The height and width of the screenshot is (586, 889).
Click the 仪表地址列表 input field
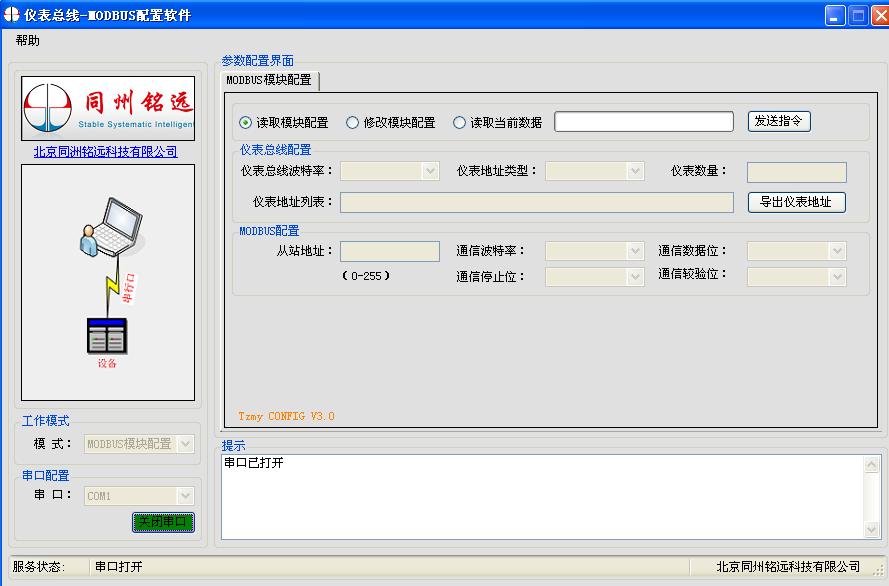(537, 202)
